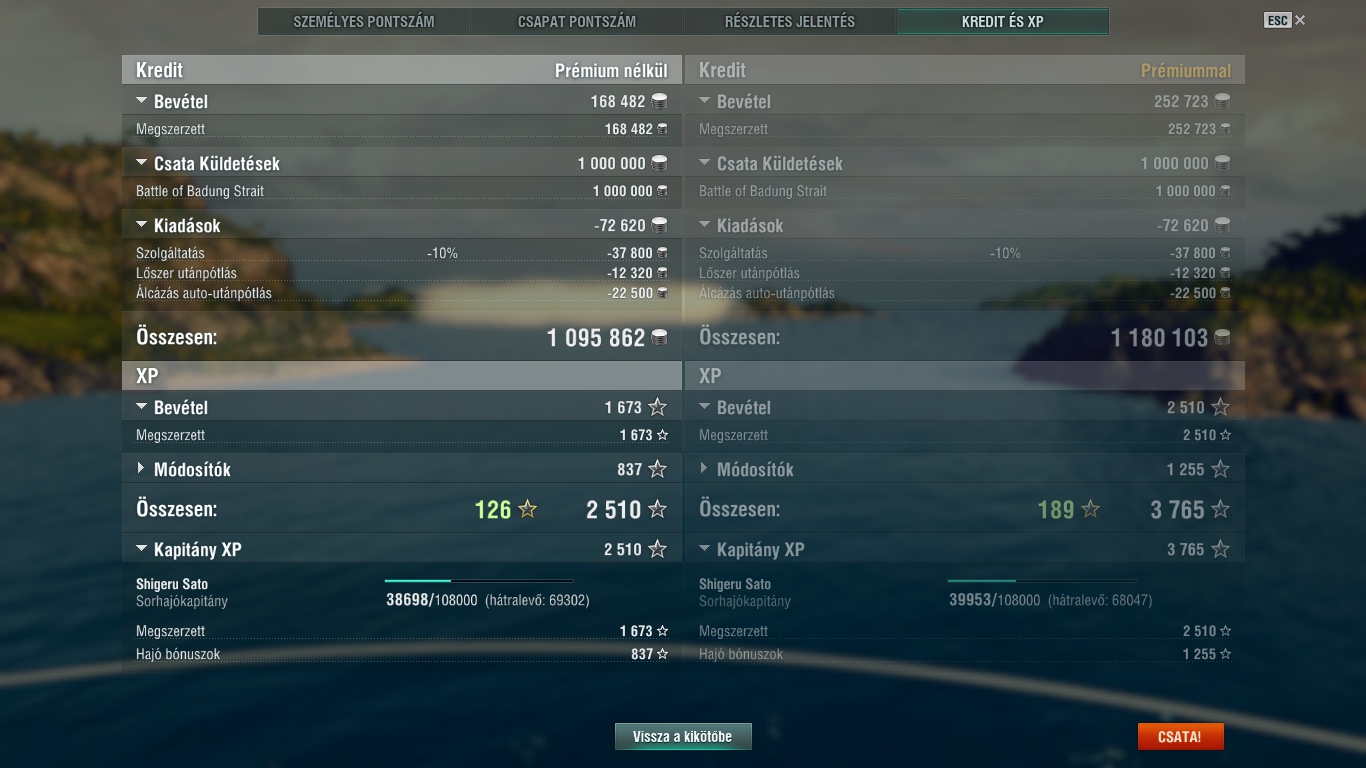The width and height of the screenshot is (1366, 768).
Task: Click the Vissza a kikötőbe button
Action: click(x=683, y=737)
